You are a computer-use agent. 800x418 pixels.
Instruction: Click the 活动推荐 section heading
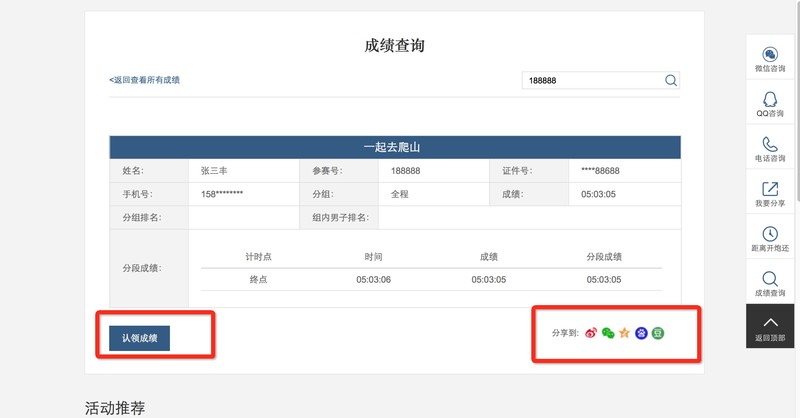[x=115, y=408]
